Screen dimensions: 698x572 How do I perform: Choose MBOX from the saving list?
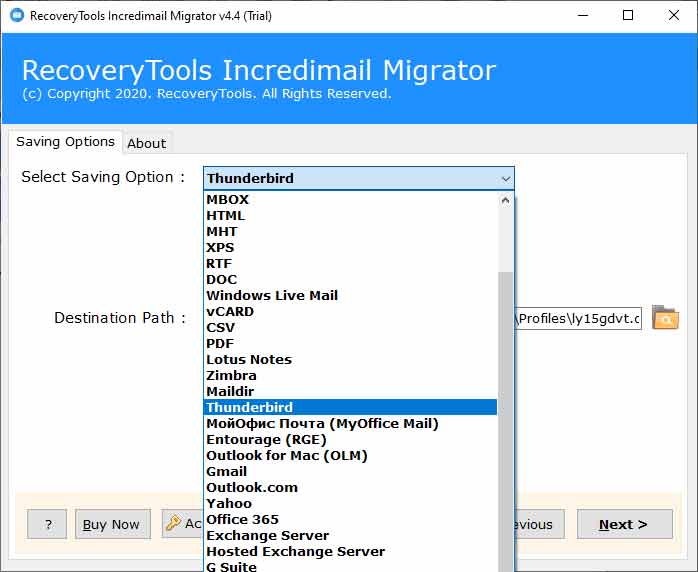(x=350, y=199)
